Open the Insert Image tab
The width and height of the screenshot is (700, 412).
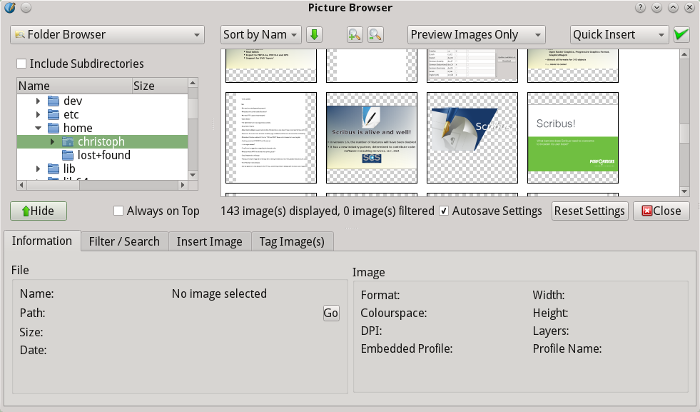click(x=209, y=241)
